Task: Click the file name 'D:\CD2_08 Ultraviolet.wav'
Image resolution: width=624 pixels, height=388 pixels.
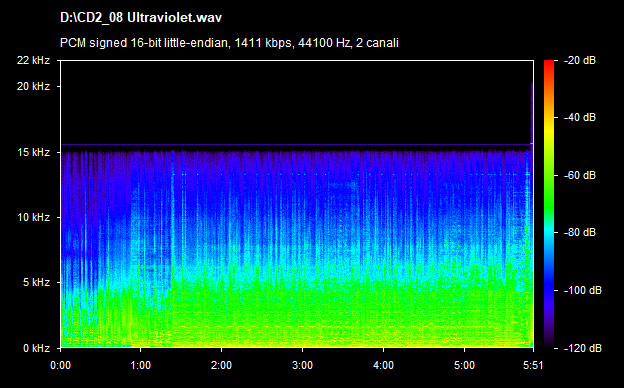Action: (x=141, y=18)
